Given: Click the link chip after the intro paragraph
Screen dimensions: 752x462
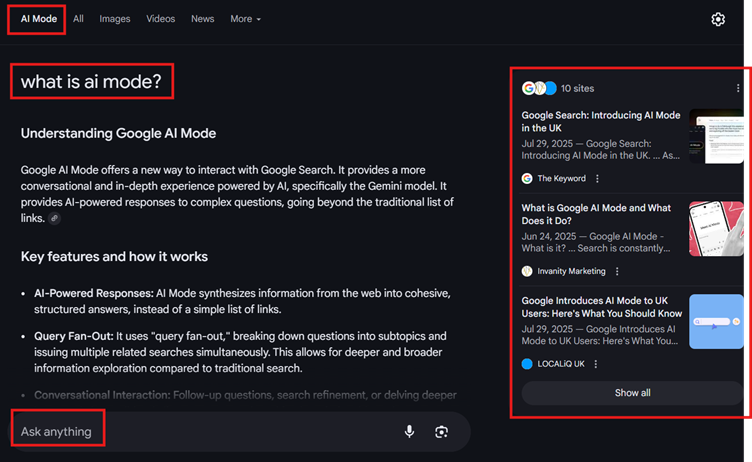Looking at the screenshot, I should (x=55, y=218).
